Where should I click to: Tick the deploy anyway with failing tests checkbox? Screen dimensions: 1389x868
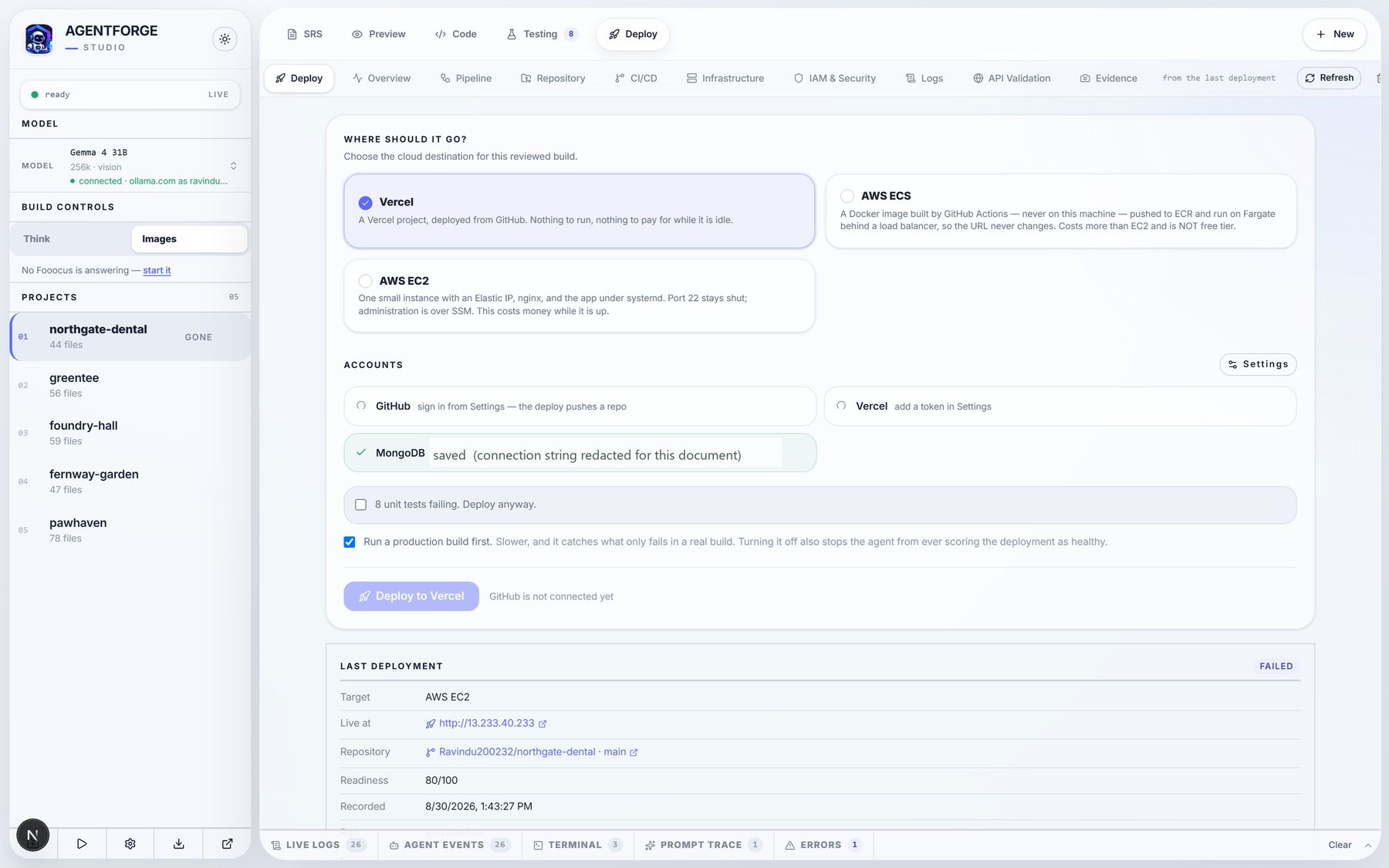coord(360,505)
